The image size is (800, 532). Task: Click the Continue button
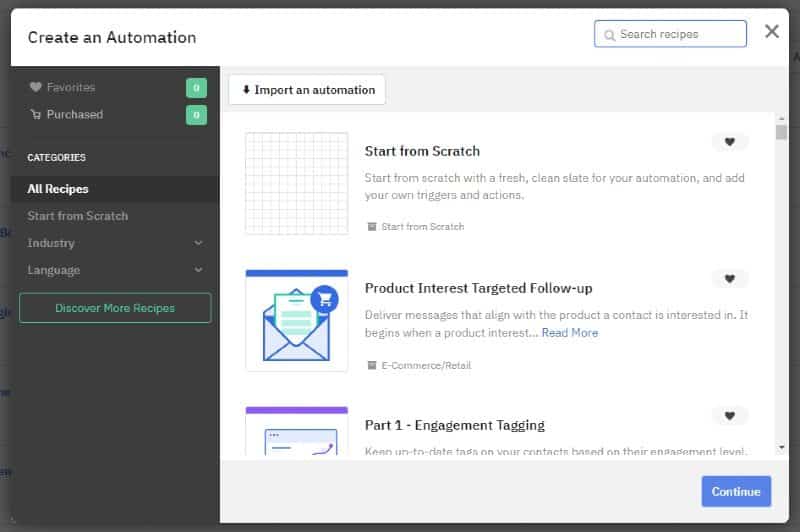pos(736,492)
